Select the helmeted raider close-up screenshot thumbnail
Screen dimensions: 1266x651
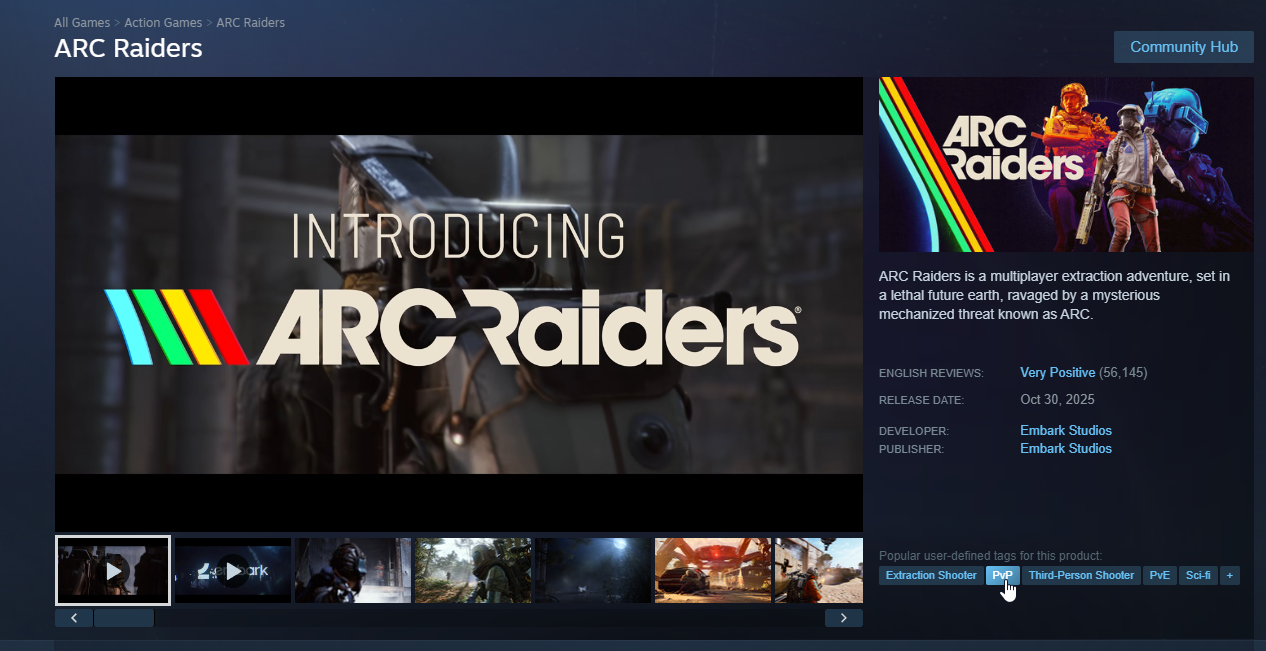(353, 571)
